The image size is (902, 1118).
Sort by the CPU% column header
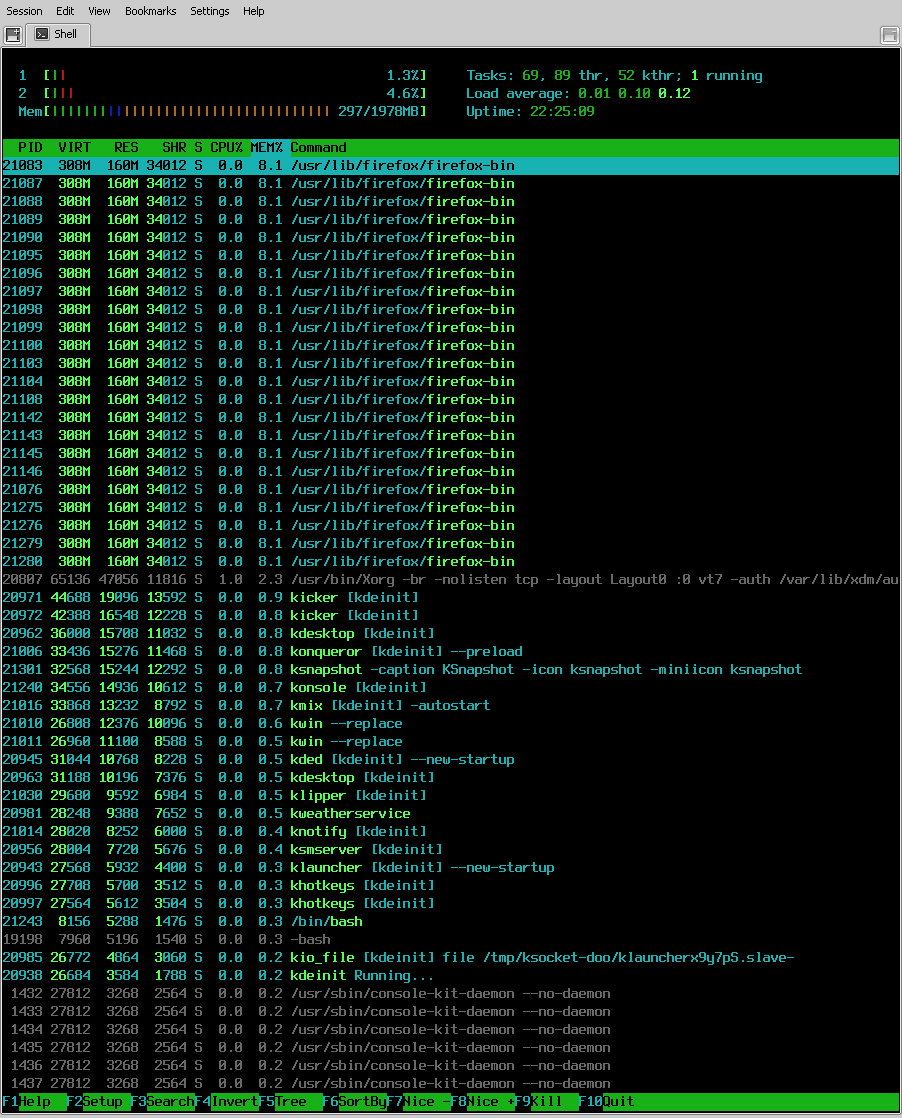pyautogui.click(x=226, y=148)
